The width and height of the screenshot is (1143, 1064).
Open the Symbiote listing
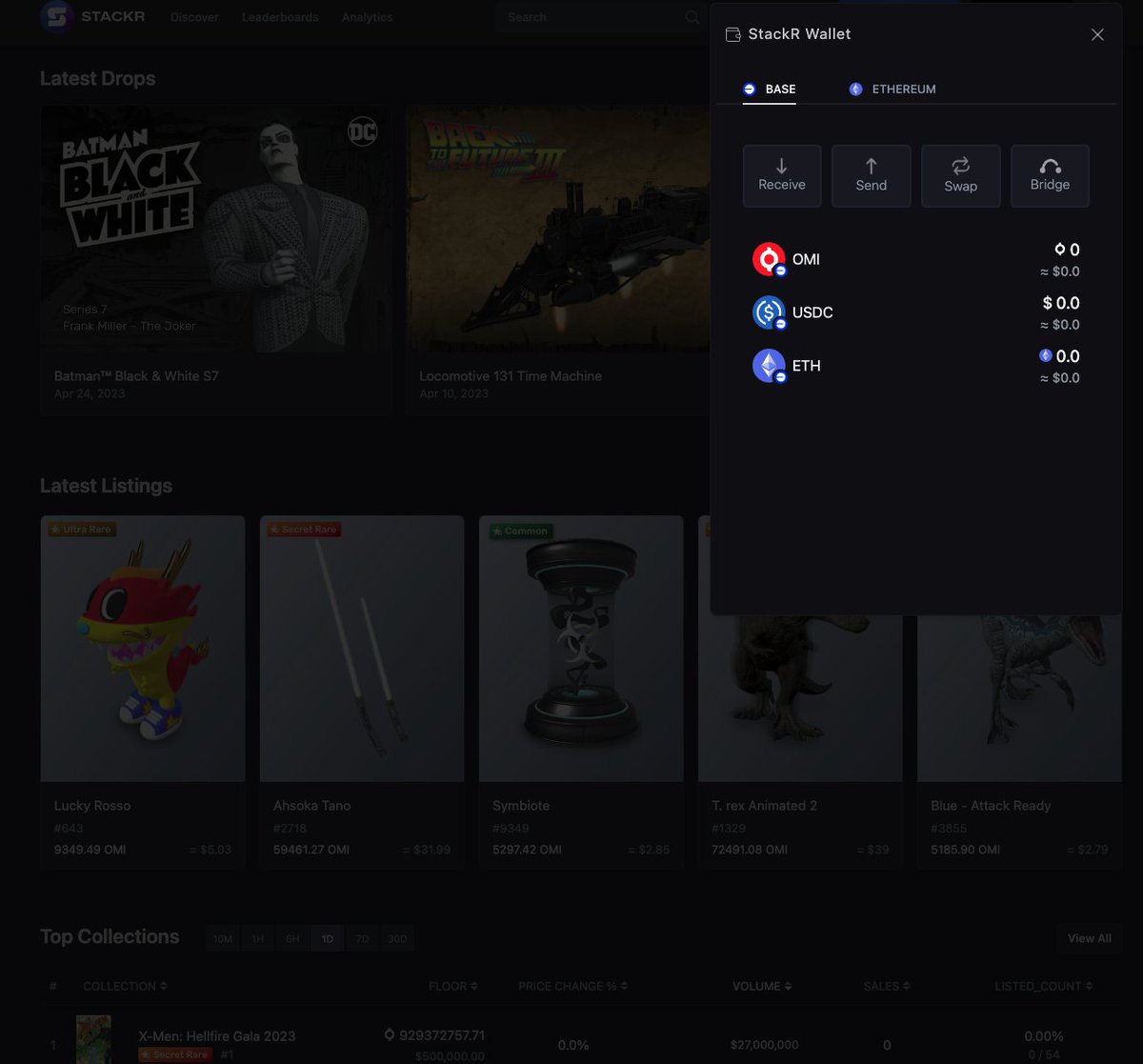coord(581,693)
